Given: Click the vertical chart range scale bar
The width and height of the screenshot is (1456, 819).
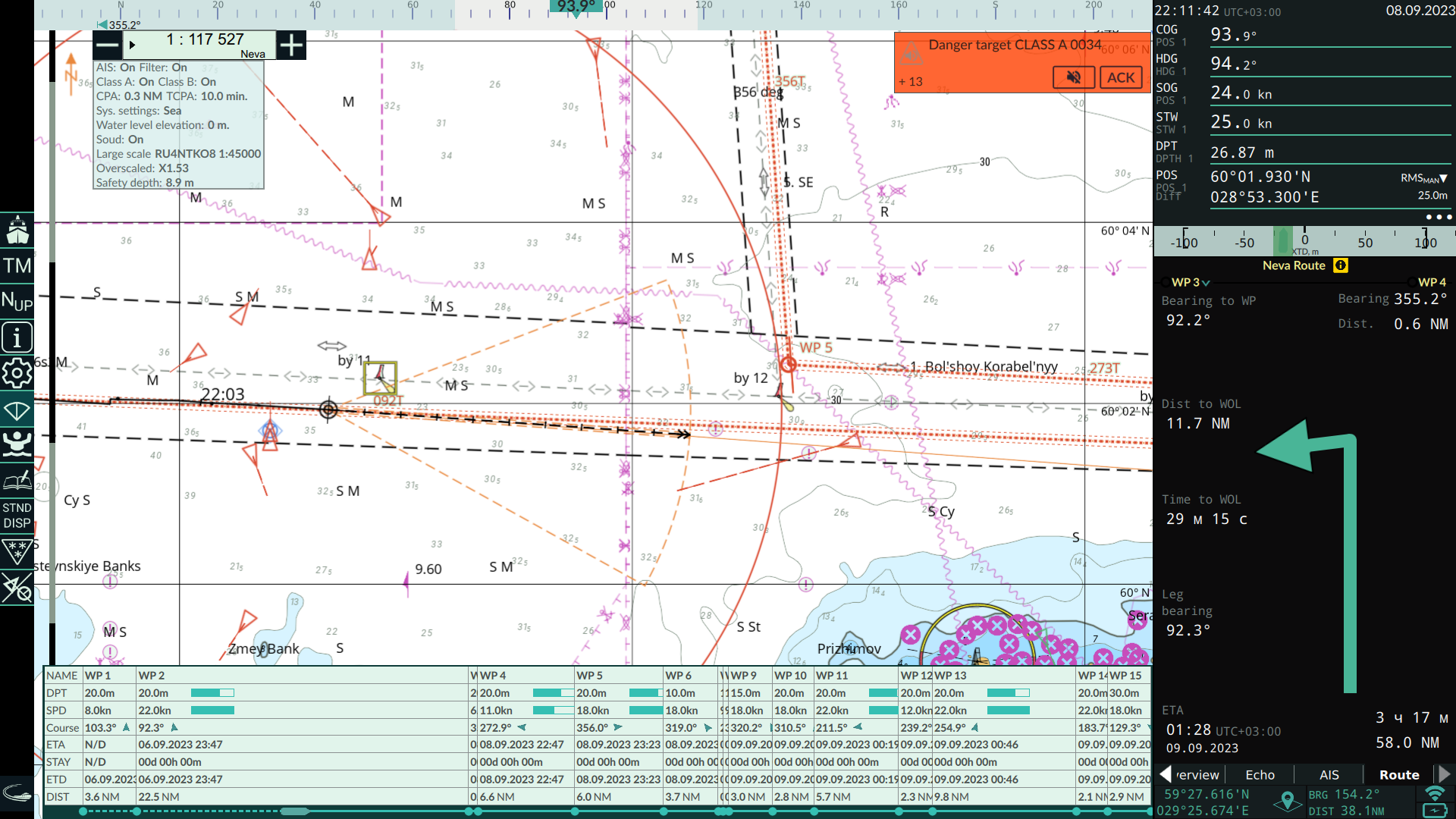Looking at the screenshot, I should [52, 349].
